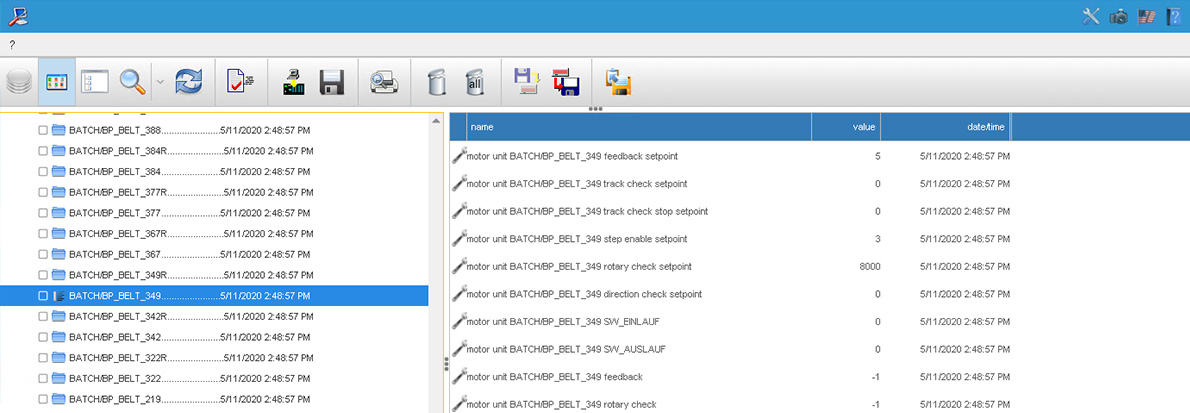Viewport: 1190px width, 413px height.
Task: Click the magnifying glass search icon
Action: click(134, 81)
